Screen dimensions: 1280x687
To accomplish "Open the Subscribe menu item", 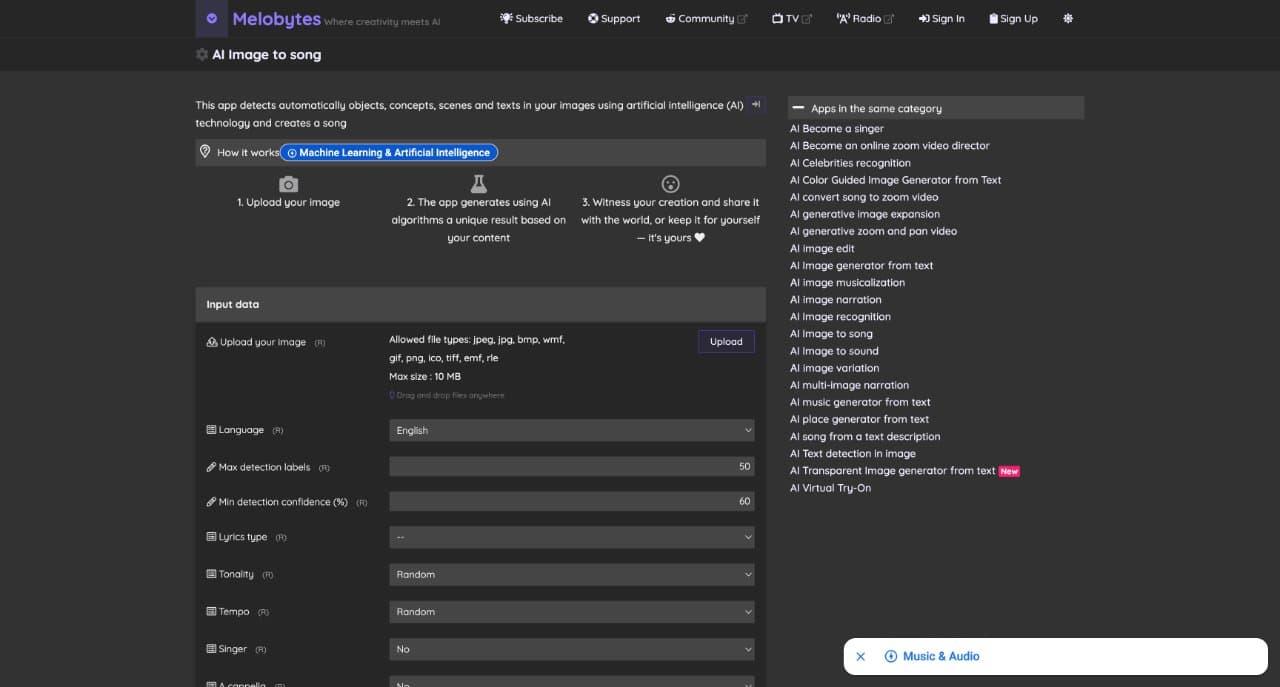I will pos(532,18).
